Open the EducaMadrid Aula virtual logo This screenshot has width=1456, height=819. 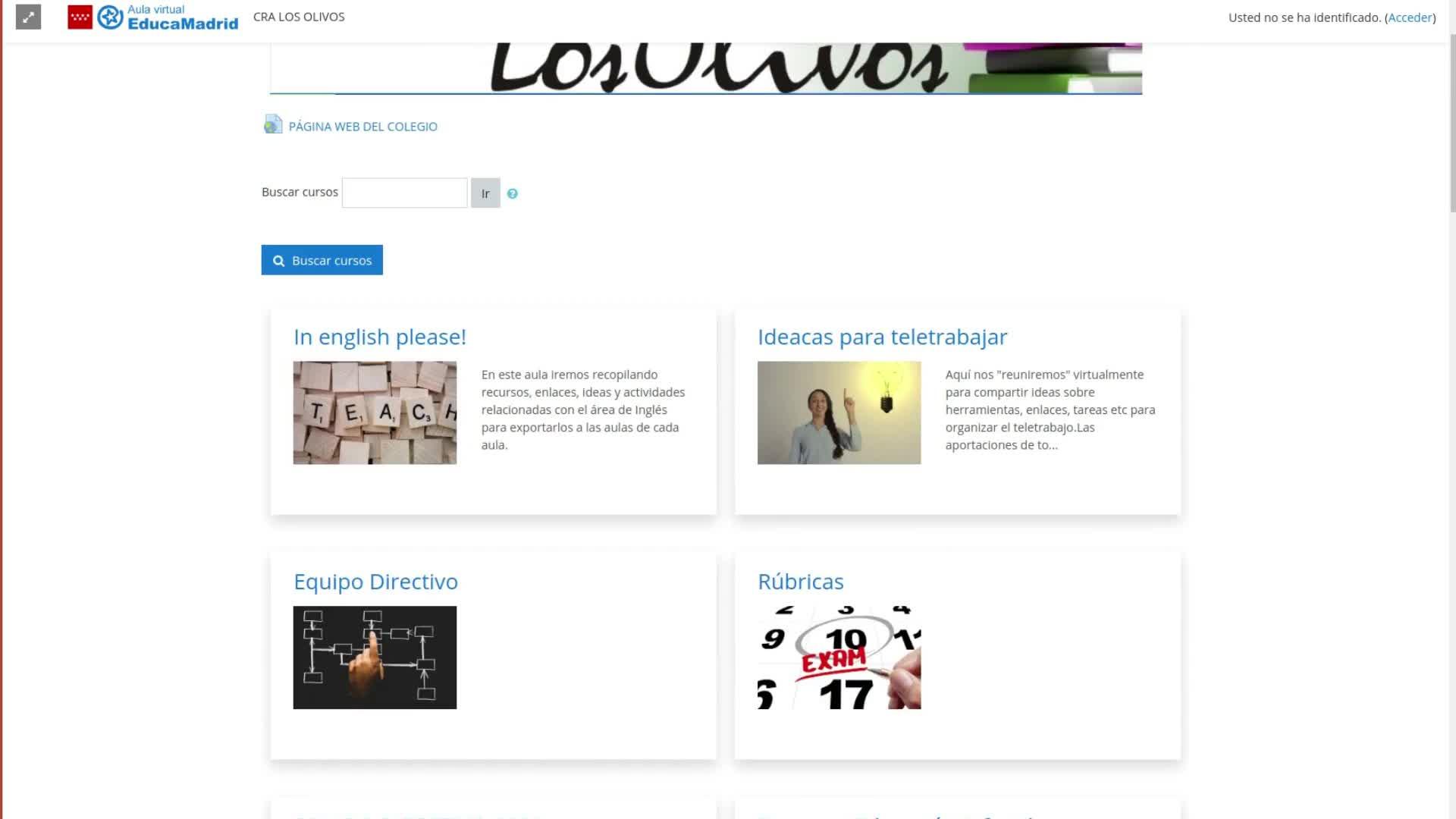pos(168,17)
